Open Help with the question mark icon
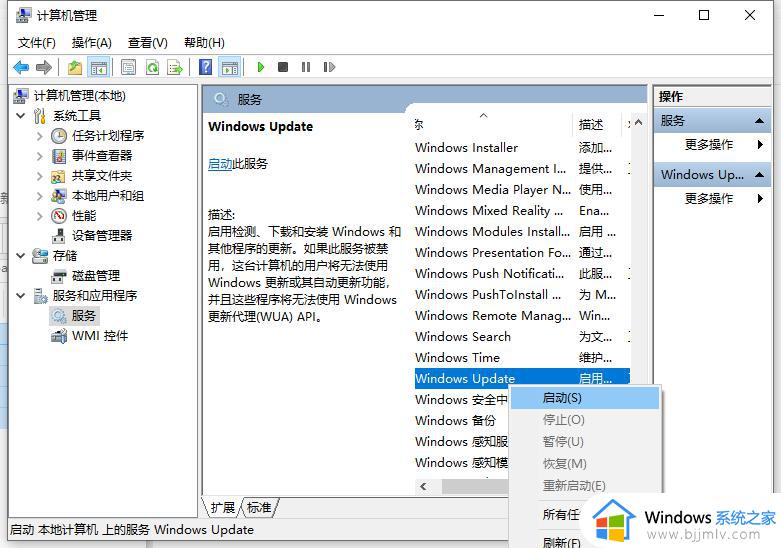781x548 pixels. tap(206, 67)
